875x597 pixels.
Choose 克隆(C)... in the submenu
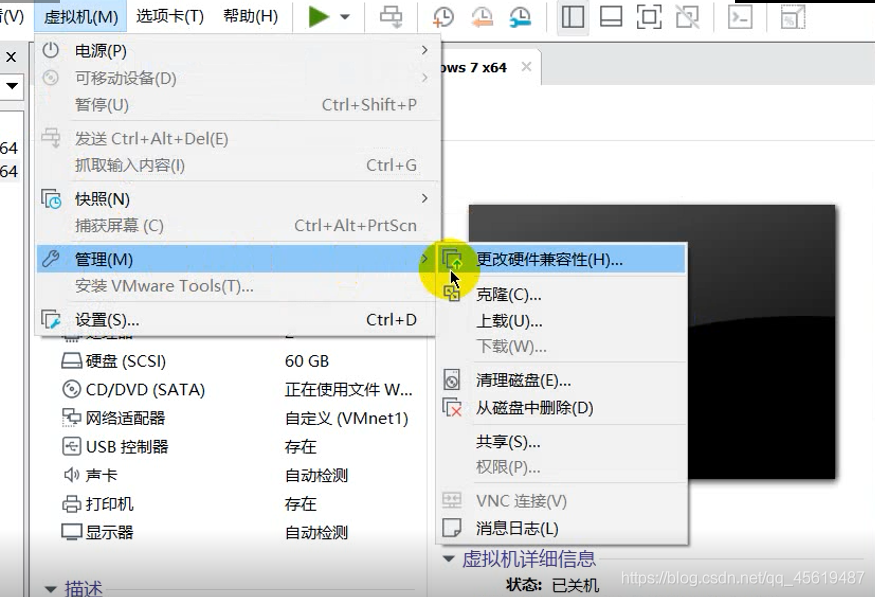pyautogui.click(x=562, y=294)
